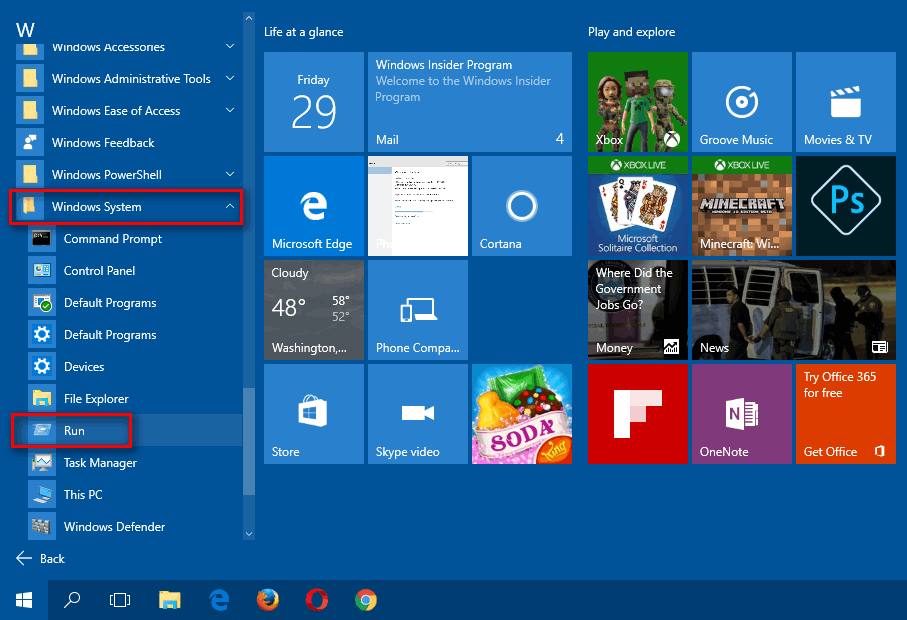
Task: Launch the Candy Crush Soda tile
Action: click(522, 414)
